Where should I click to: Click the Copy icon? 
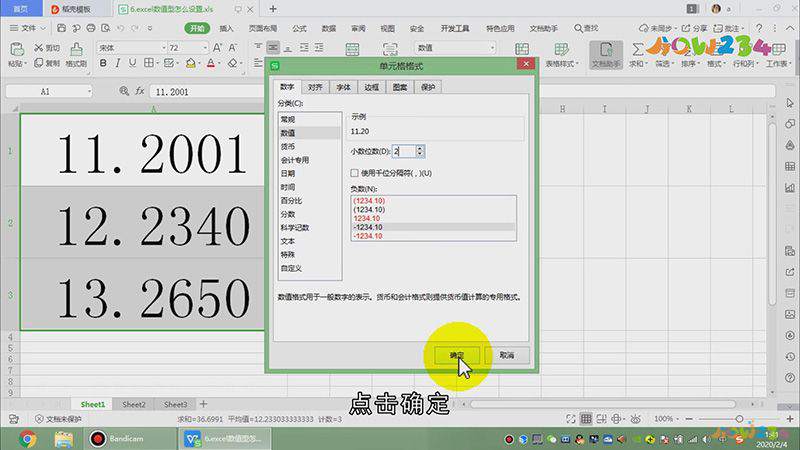coord(38,63)
